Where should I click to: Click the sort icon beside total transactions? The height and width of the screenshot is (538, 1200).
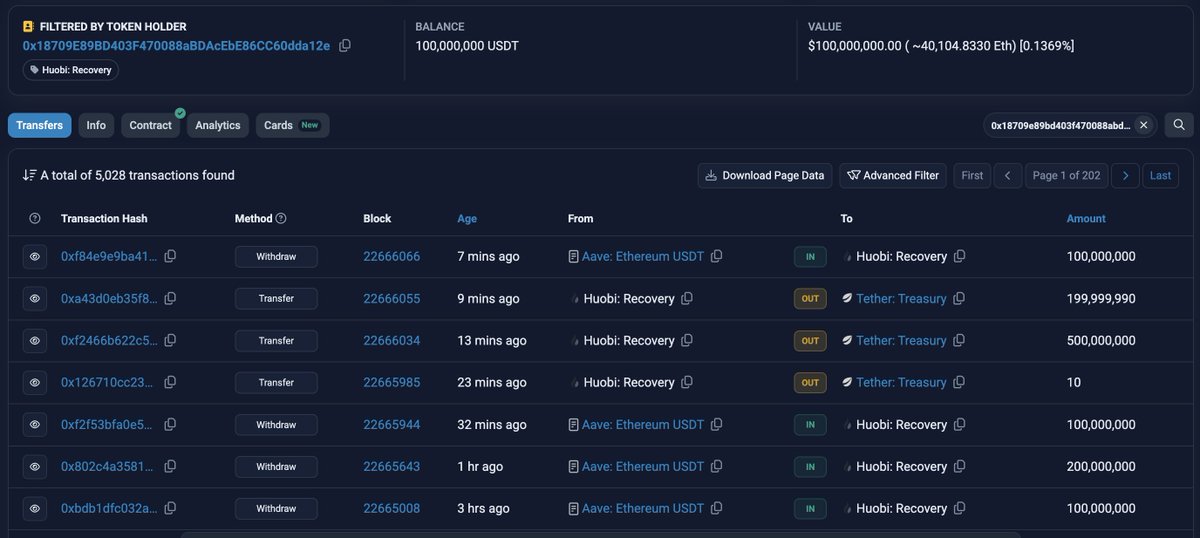click(x=29, y=175)
